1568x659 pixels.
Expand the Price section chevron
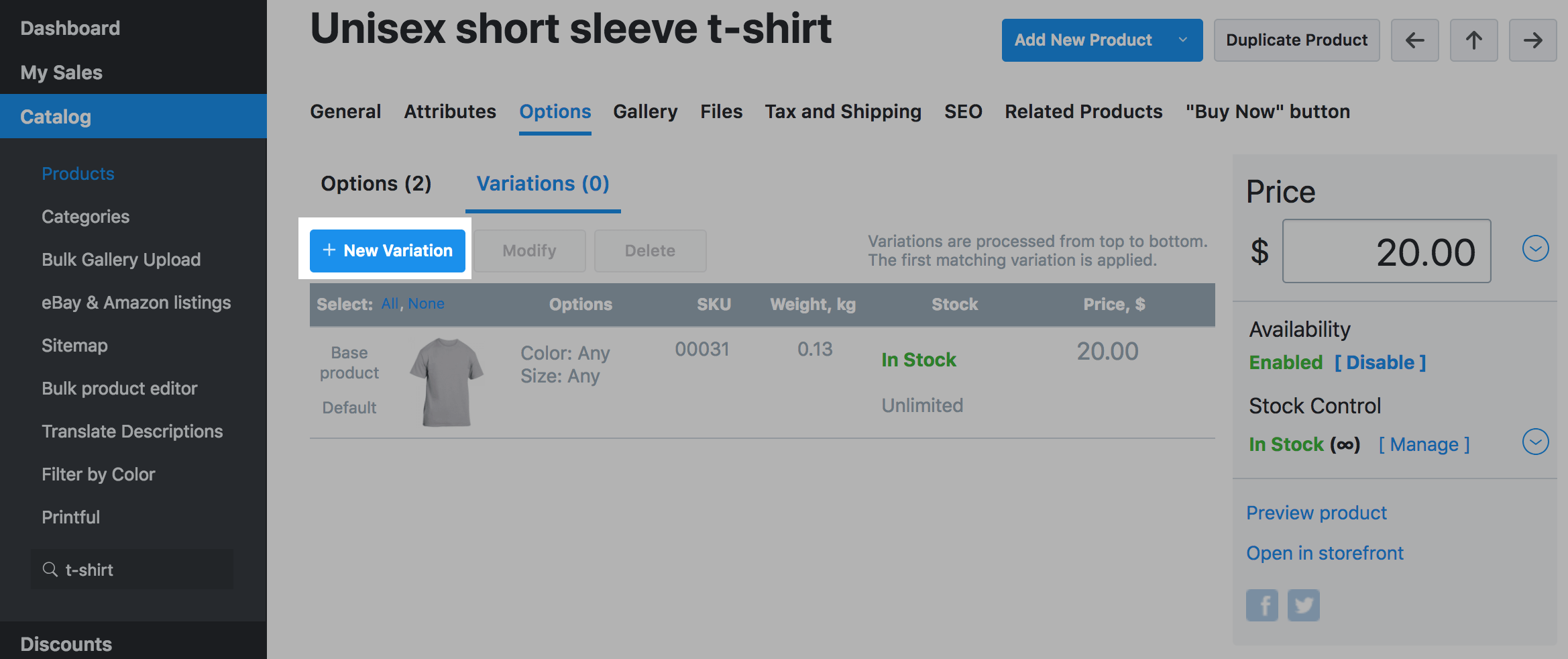point(1535,248)
